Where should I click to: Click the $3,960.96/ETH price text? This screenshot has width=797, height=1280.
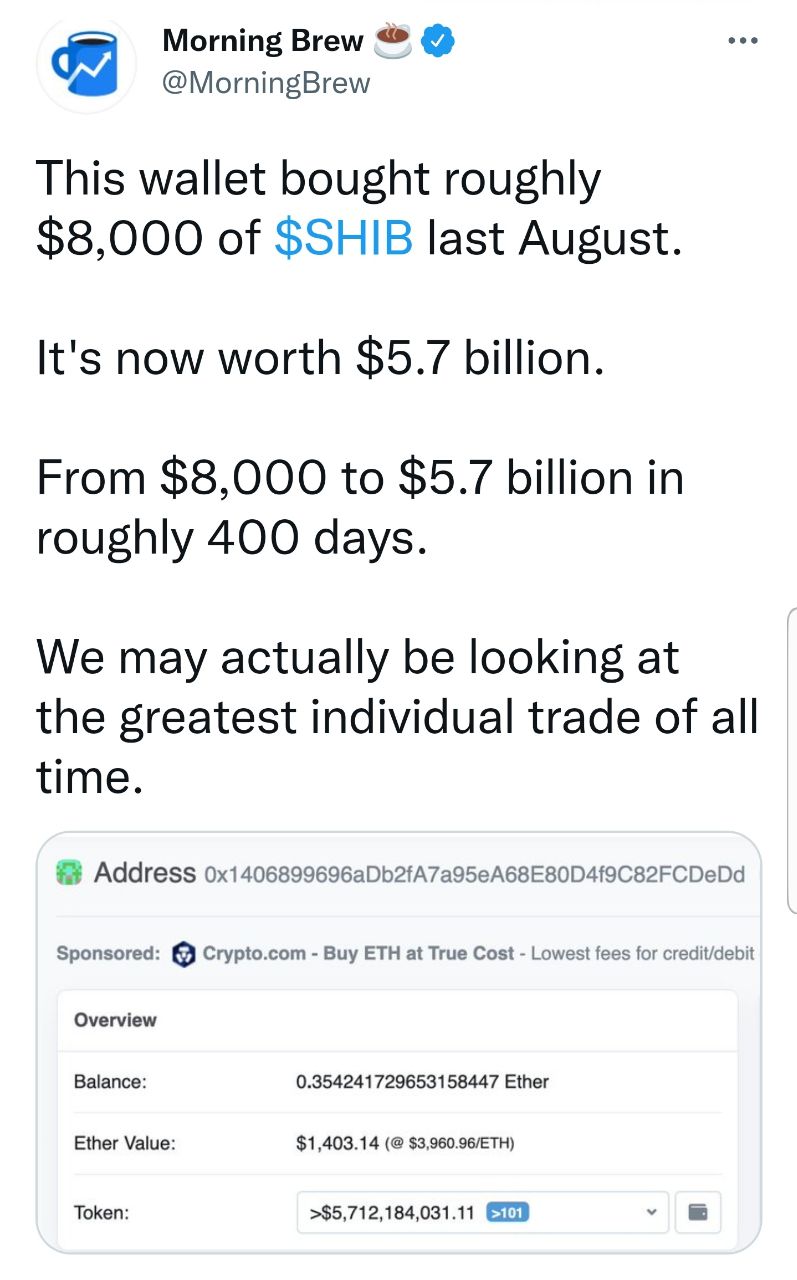452,1143
